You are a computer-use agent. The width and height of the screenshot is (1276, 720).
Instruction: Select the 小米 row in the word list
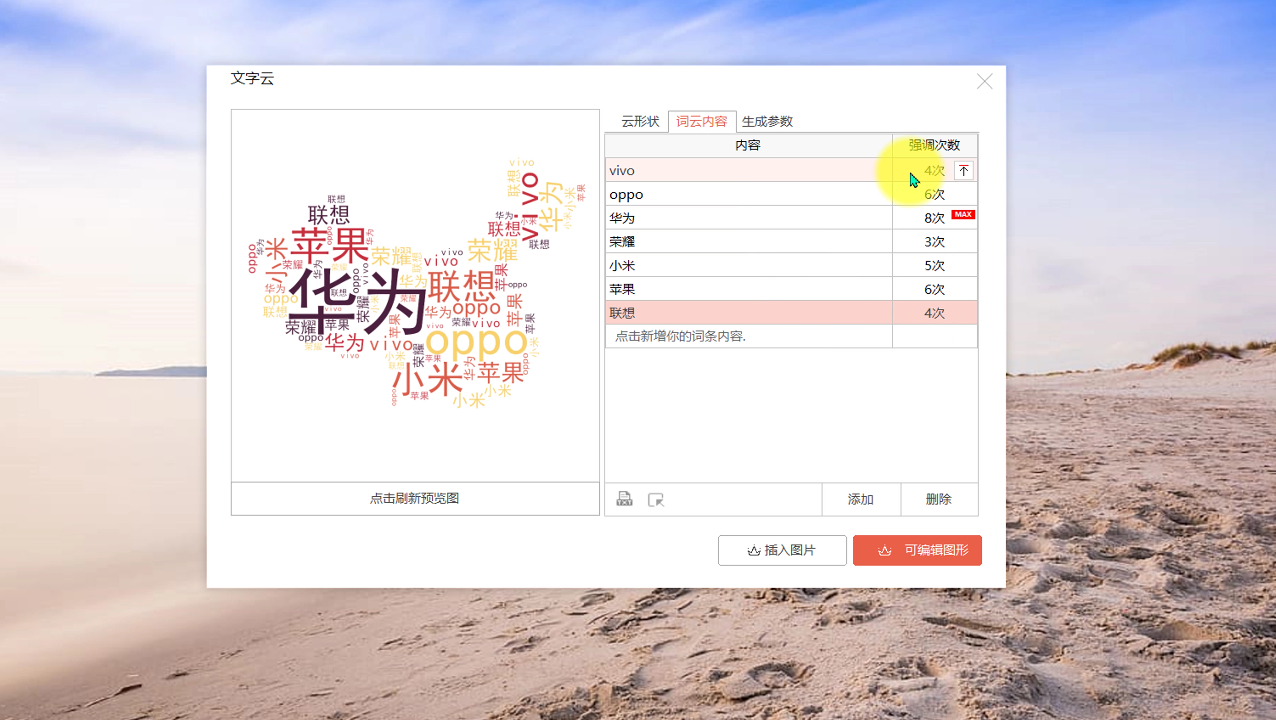coord(791,265)
